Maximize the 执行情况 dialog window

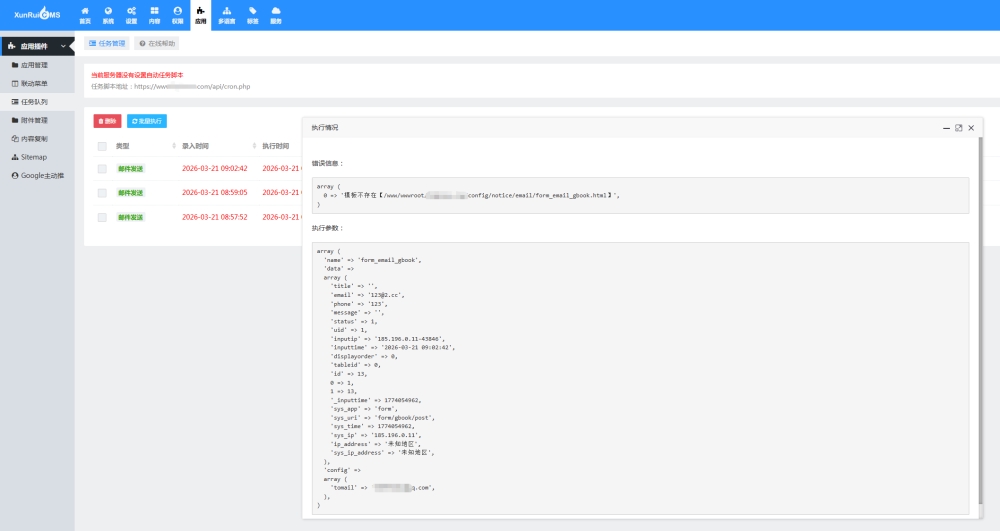pos(958,128)
